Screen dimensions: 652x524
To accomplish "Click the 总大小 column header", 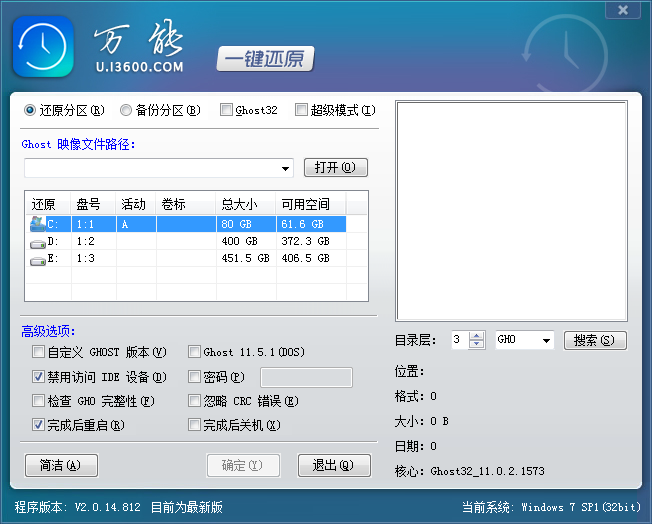I will (245, 204).
